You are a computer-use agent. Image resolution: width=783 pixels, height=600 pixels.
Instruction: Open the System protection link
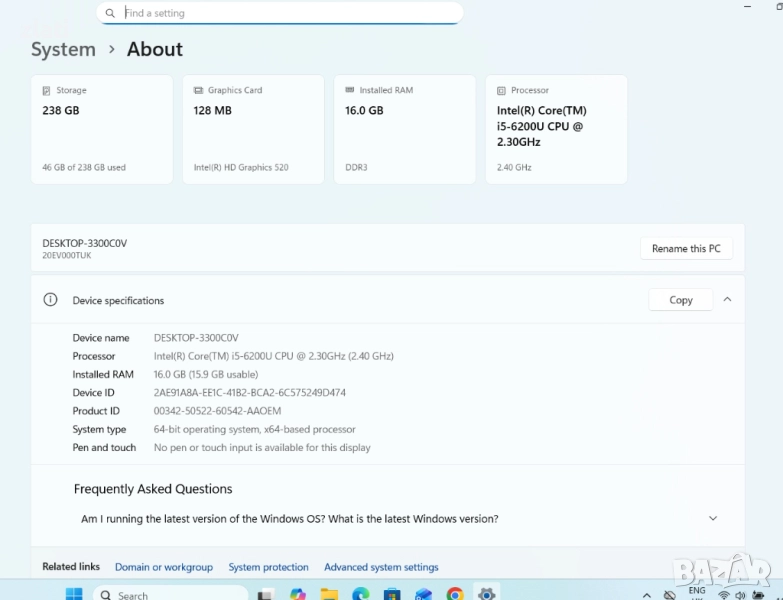[268, 567]
